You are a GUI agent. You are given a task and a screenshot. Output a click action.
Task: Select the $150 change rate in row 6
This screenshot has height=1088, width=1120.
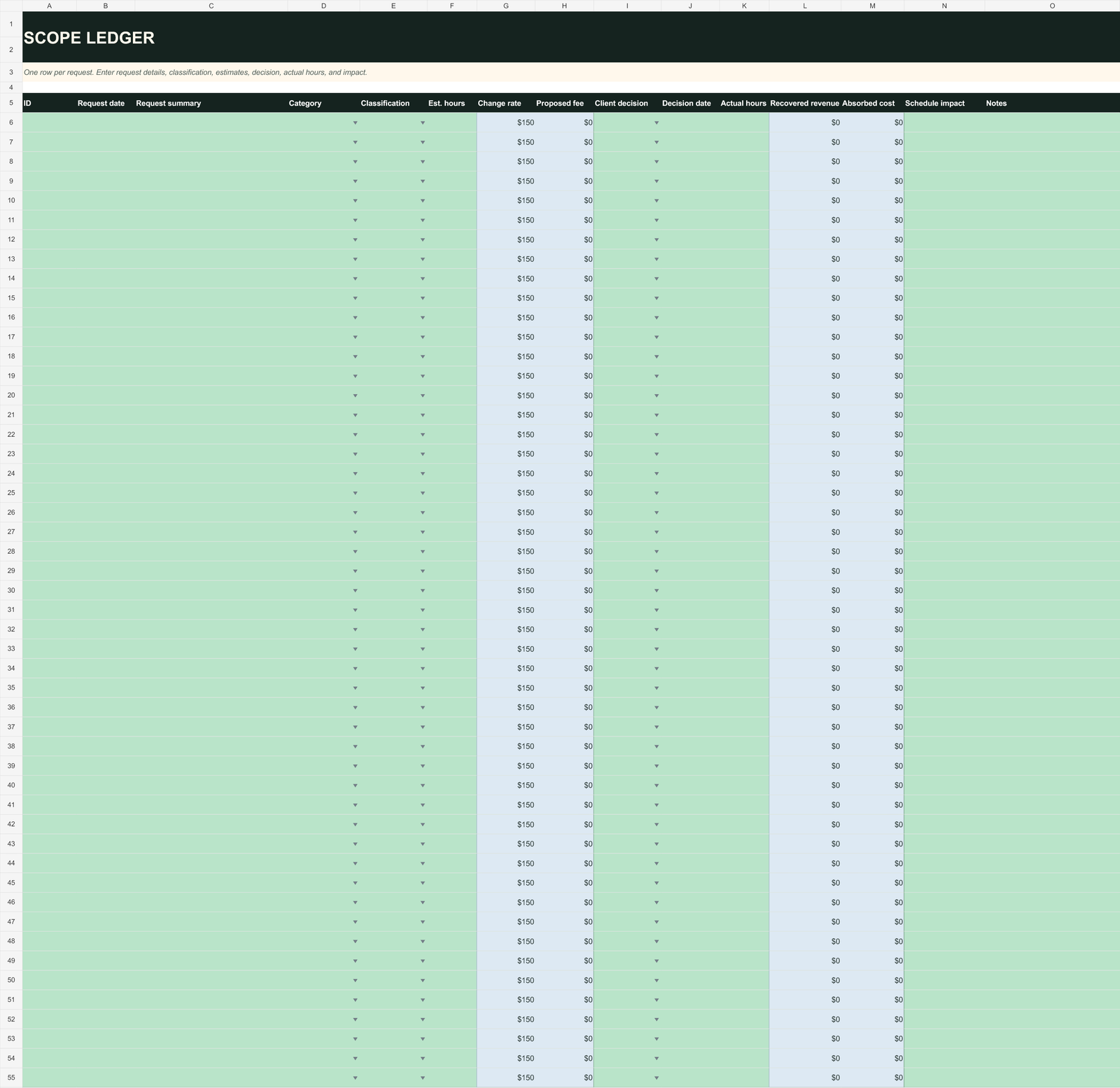(506, 123)
